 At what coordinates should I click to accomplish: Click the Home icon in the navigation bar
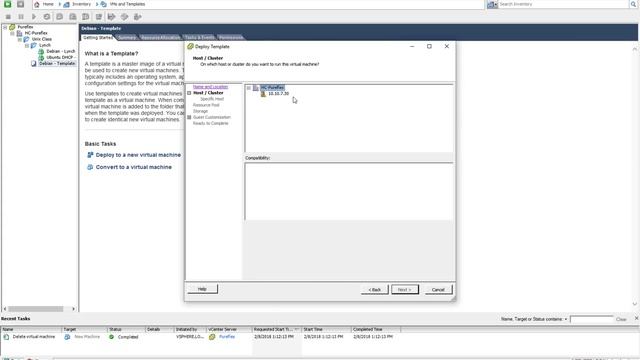click(x=37, y=4)
